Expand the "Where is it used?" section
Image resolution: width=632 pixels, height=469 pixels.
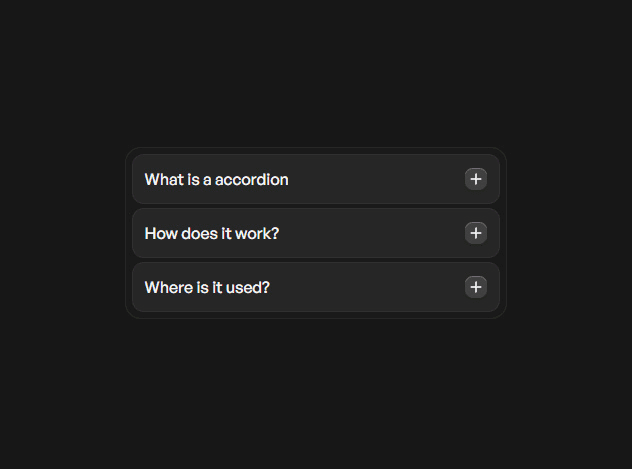tap(315, 287)
